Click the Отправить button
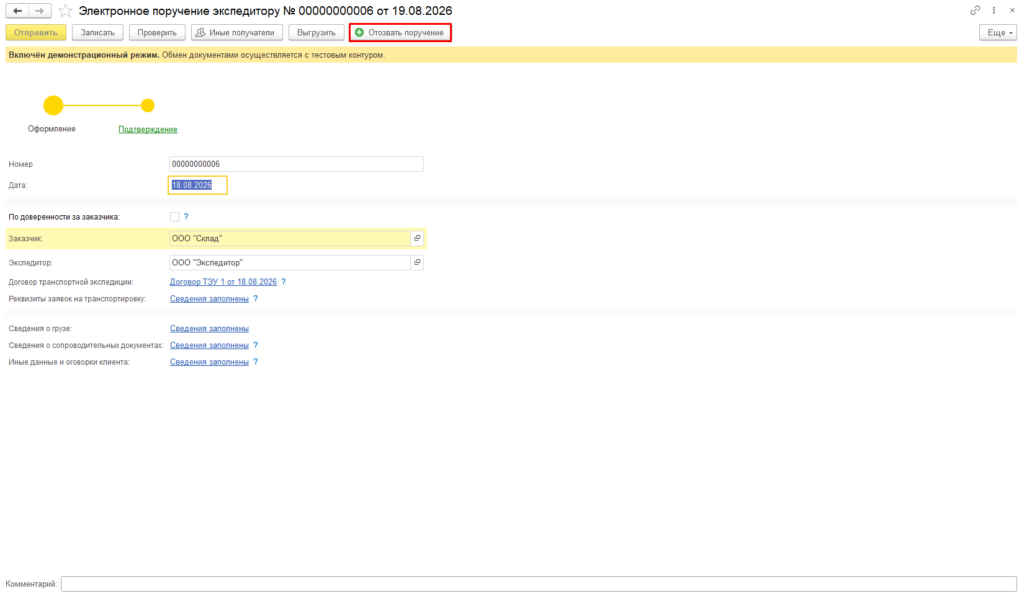Viewport: 1024px width, 596px height. pos(36,33)
